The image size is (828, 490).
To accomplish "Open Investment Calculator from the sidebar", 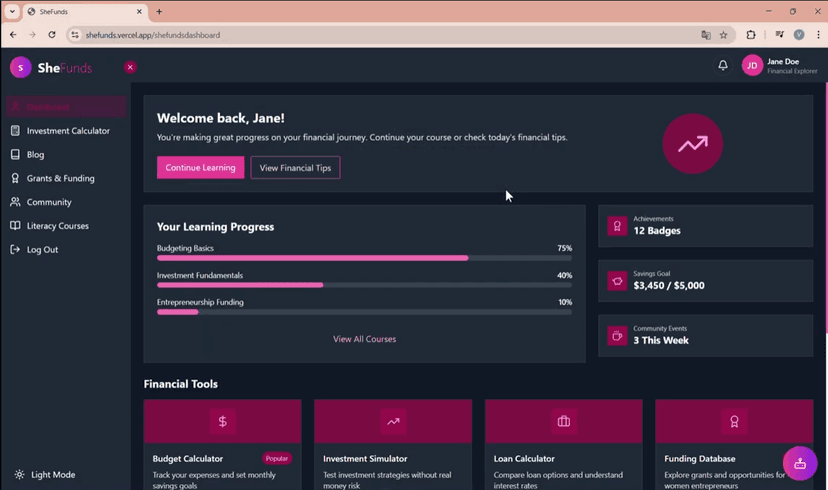I will tap(68, 131).
